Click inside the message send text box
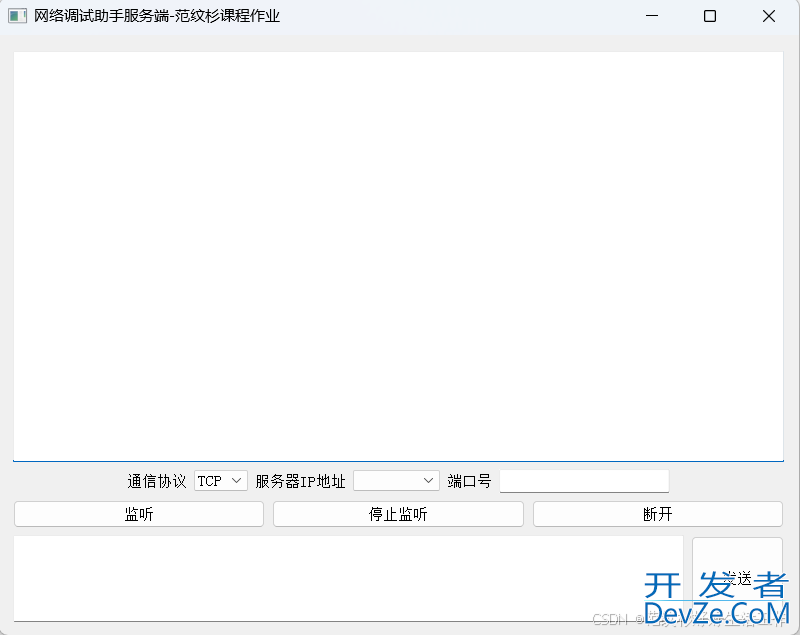 (x=348, y=579)
